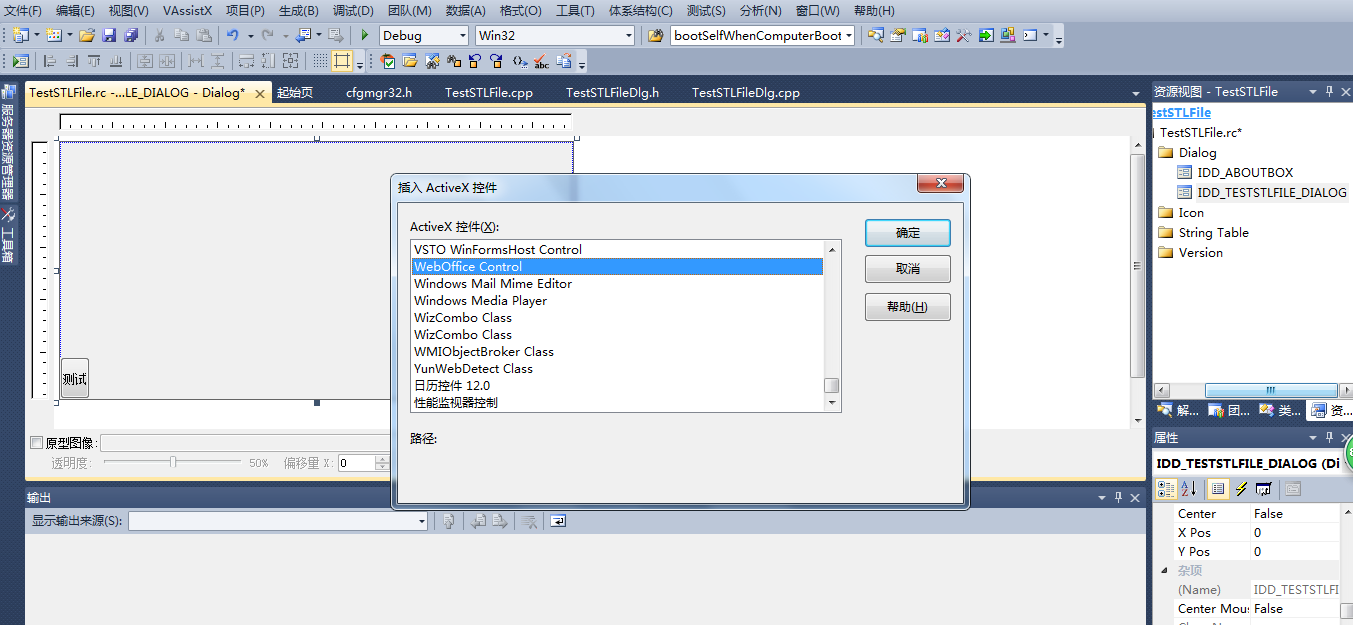
Task: Click the Toolbox hammer and wrench icon
Action: point(964,35)
